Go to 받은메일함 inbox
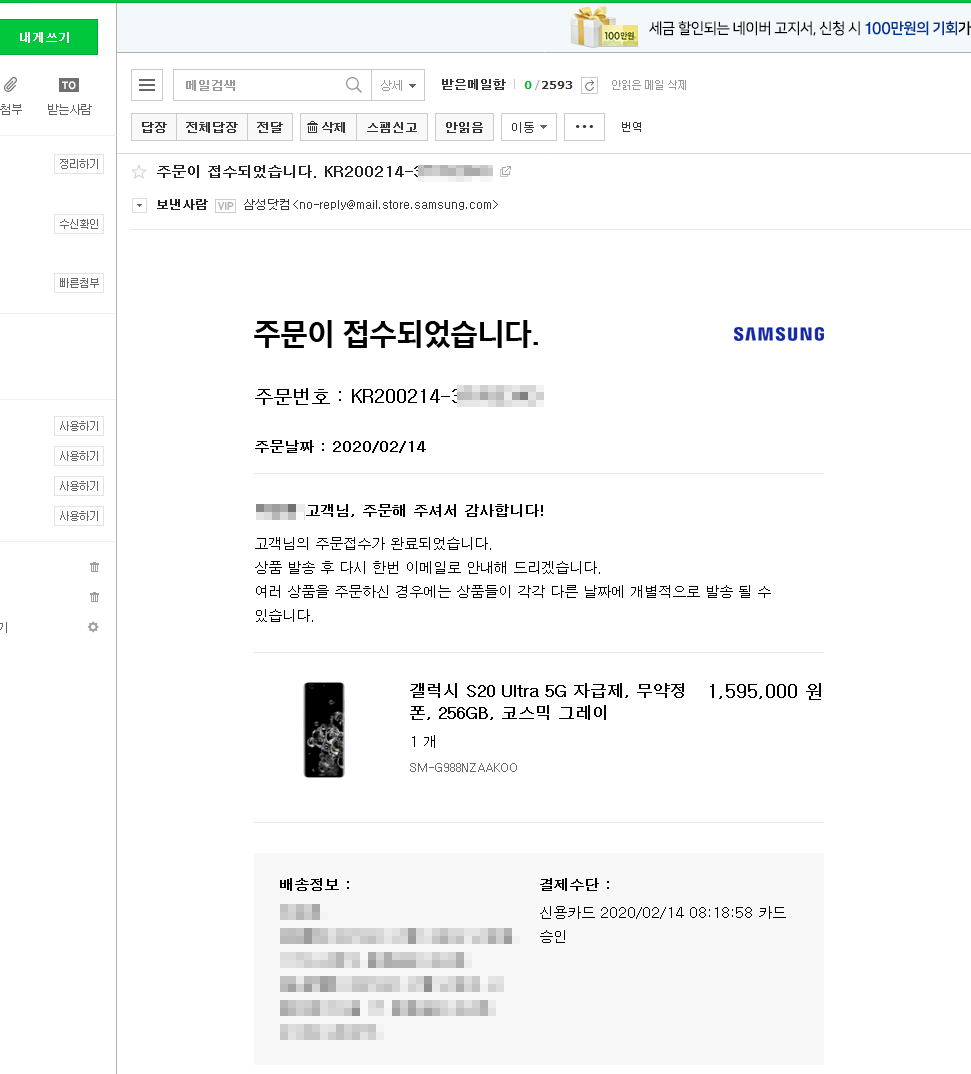Image resolution: width=971 pixels, height=1074 pixels. (x=473, y=85)
